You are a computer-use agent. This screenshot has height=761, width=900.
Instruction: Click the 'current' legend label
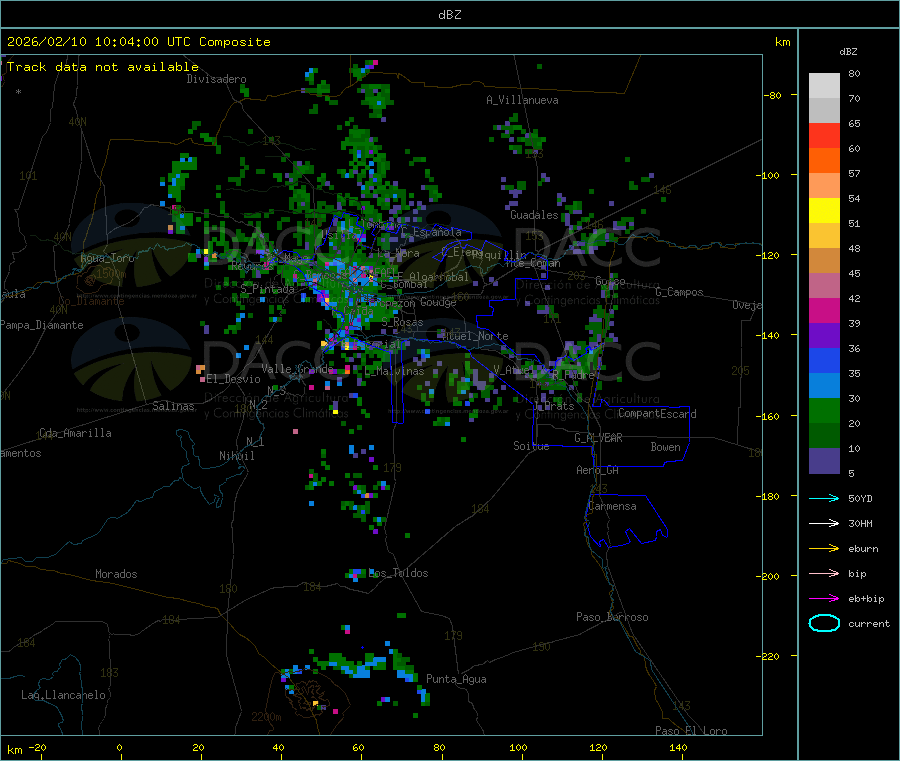[868, 624]
